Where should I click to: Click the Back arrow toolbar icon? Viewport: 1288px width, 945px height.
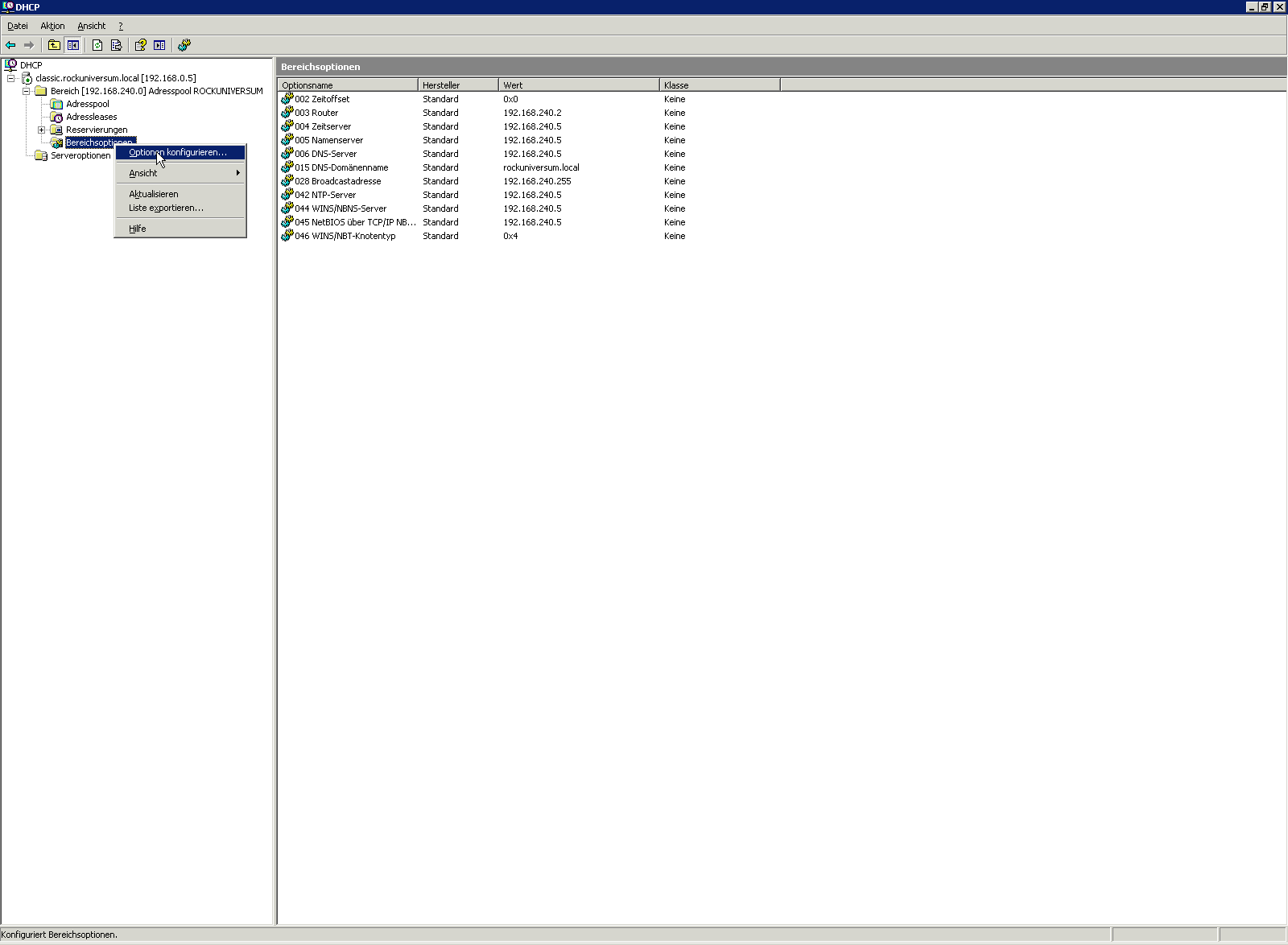(10, 45)
